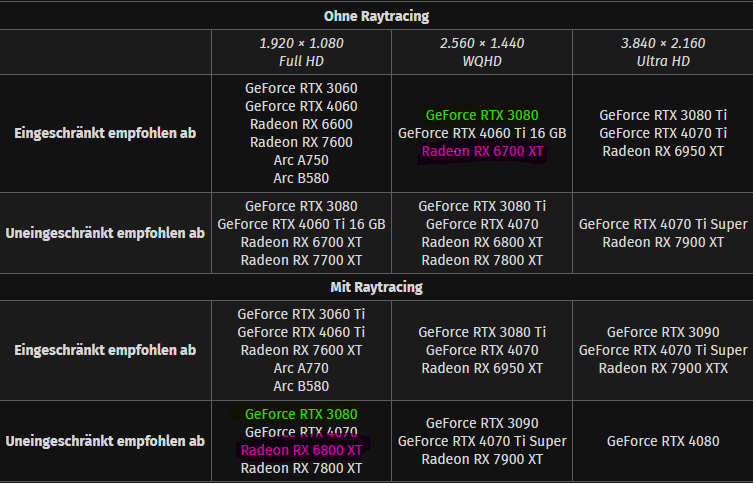Click "GeForce RTX 3080 Ti" in the Mit Raytracing section
The height and width of the screenshot is (483, 753).
[x=482, y=332]
